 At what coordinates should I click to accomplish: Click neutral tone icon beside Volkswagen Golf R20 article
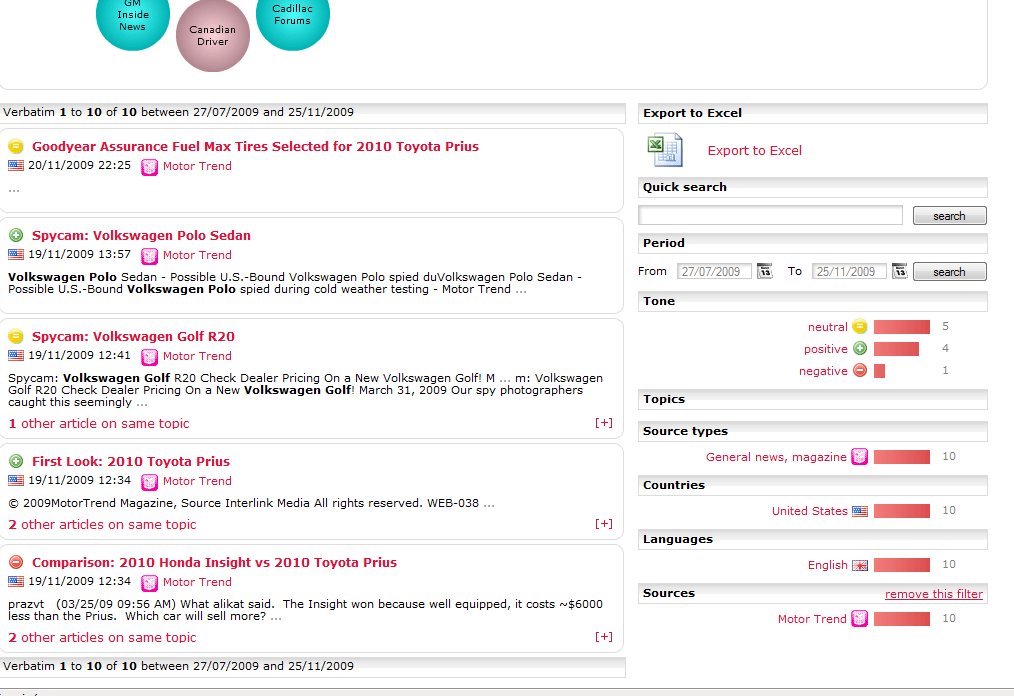click(x=16, y=336)
